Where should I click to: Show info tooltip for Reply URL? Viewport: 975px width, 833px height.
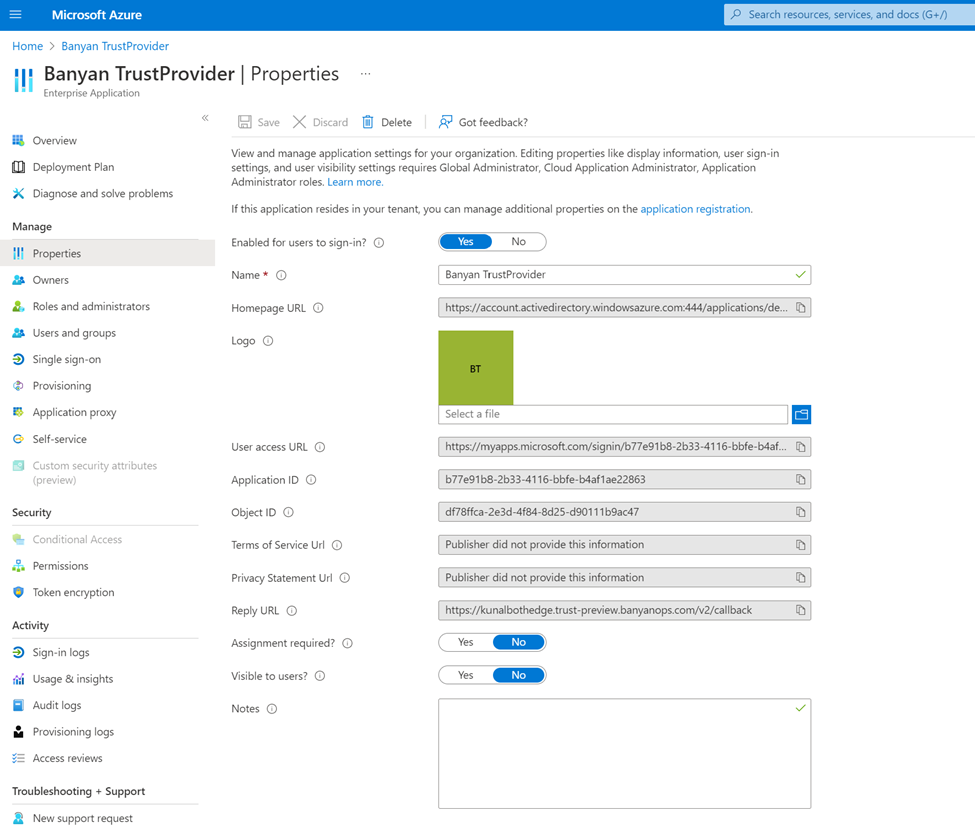point(292,610)
